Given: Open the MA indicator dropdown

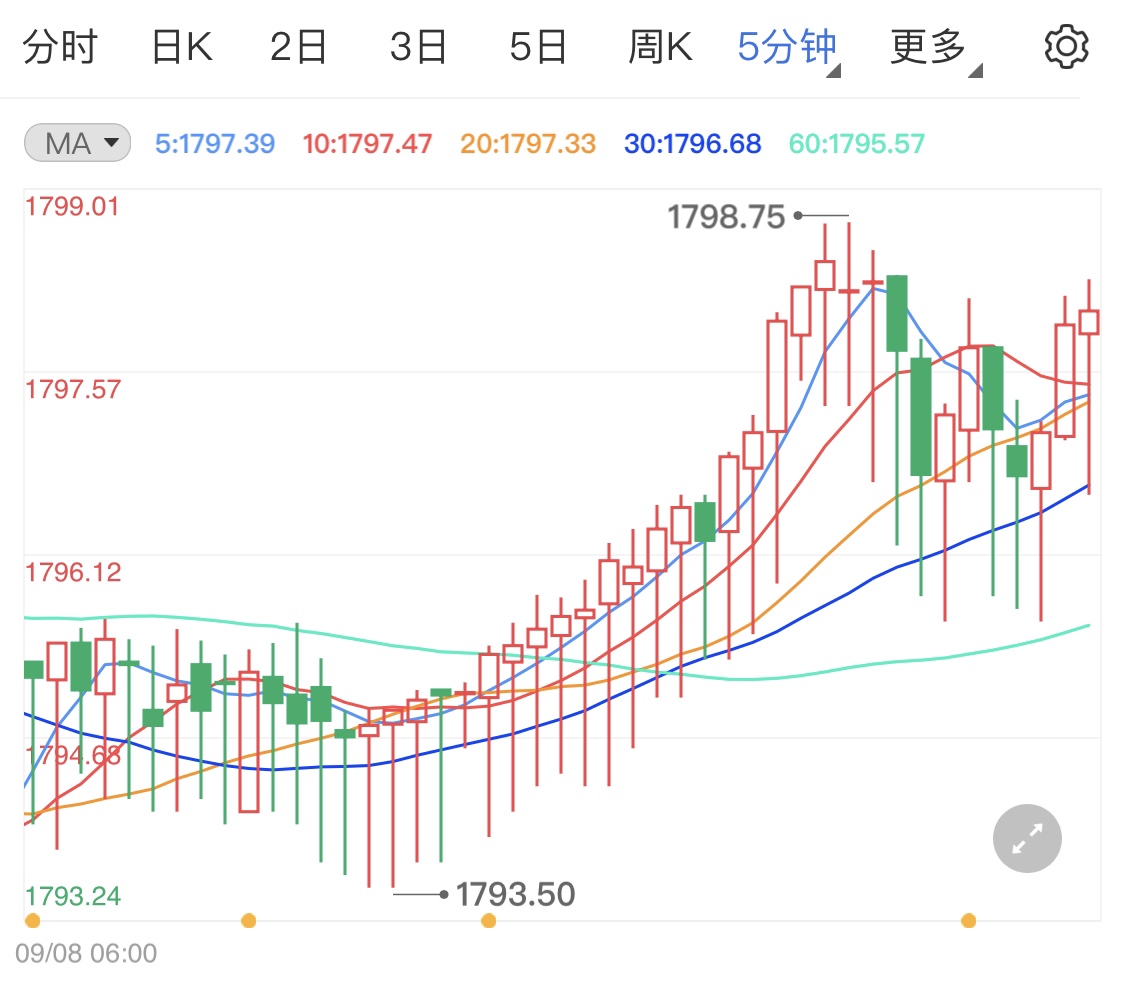Looking at the screenshot, I should [77, 143].
